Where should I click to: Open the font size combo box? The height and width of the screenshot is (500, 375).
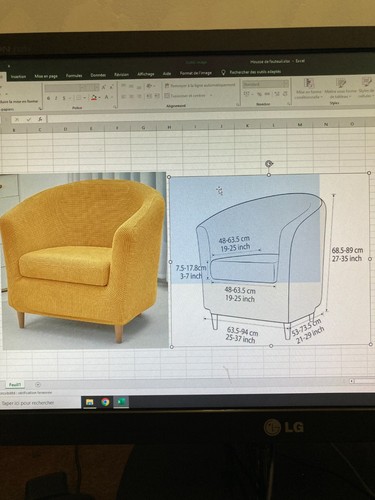click(92, 87)
